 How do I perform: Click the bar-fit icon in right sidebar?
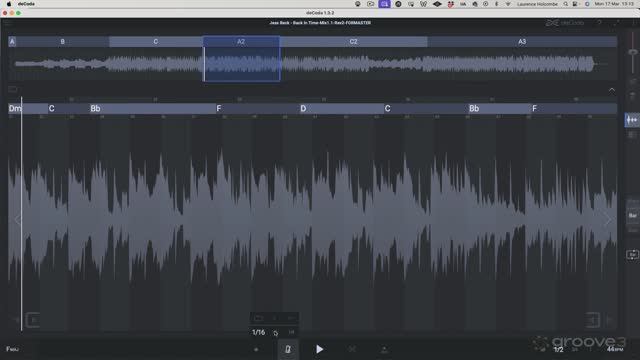(x=632, y=255)
